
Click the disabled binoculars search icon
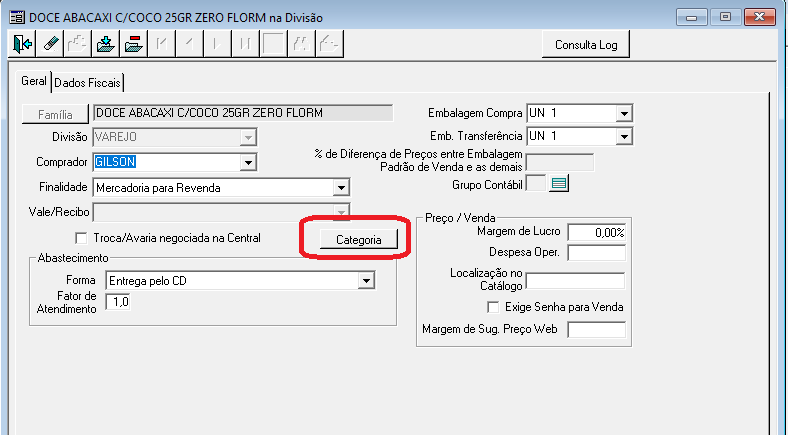pyautogui.click(x=302, y=44)
